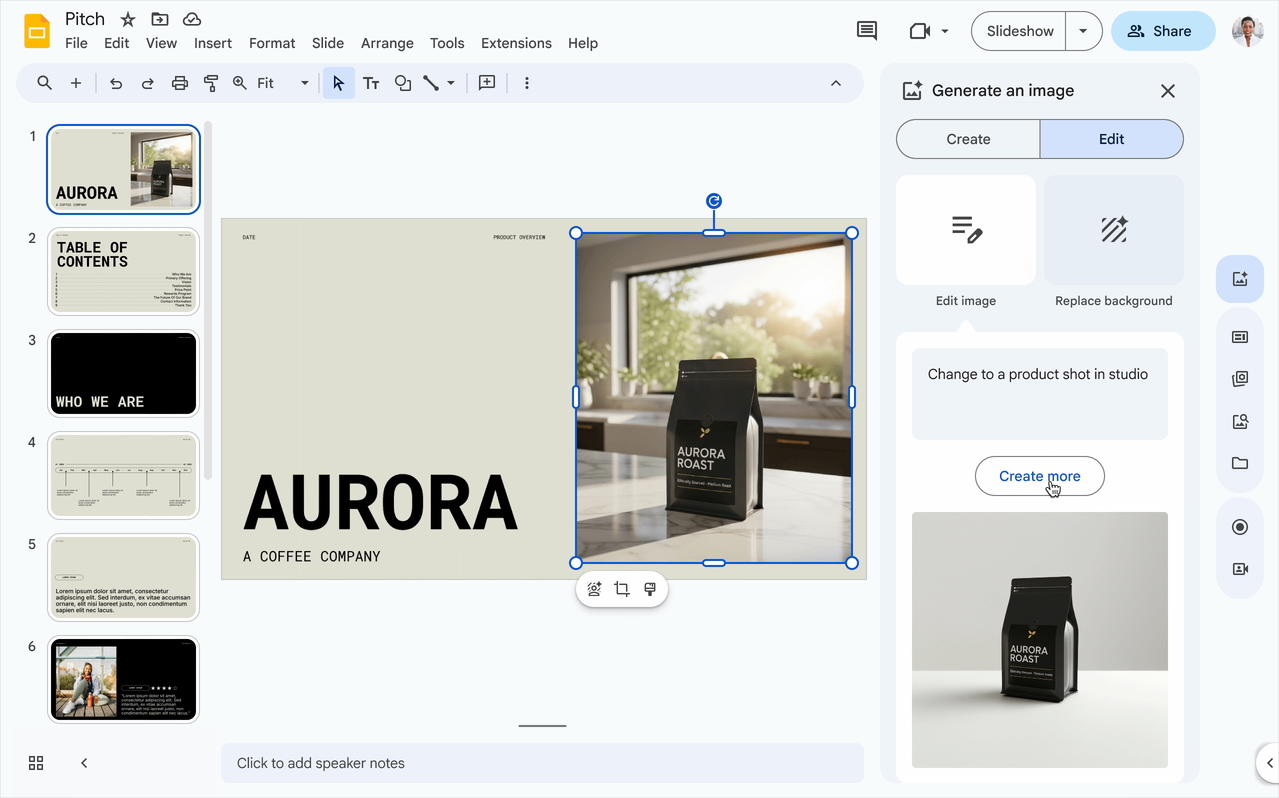Viewport: 1279px width, 798px height.
Task: Click the Crop image icon below picture
Action: 622,589
